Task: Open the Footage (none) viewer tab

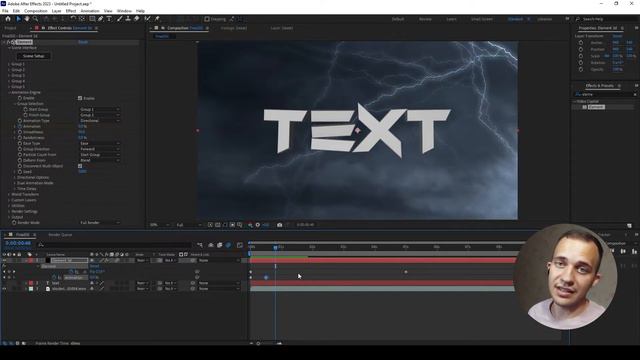Action: pyautogui.click(x=234, y=28)
